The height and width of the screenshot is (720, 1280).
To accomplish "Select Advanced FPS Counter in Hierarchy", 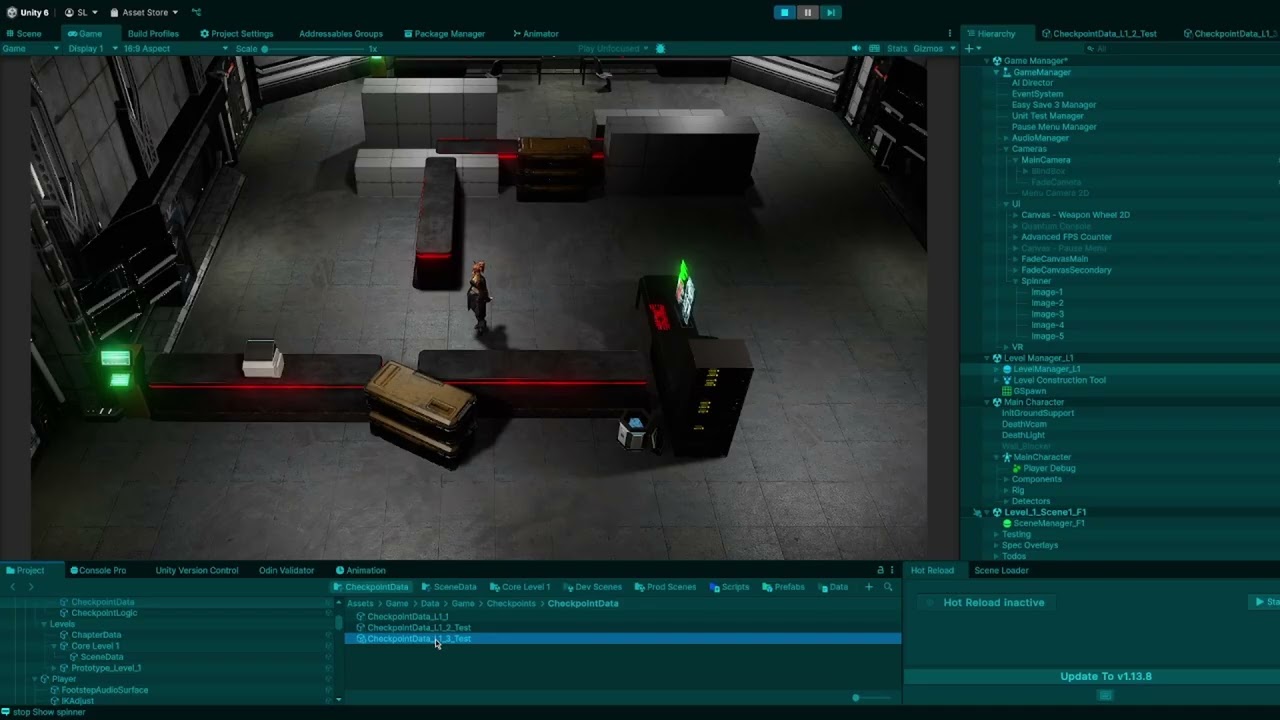I will 1066,237.
